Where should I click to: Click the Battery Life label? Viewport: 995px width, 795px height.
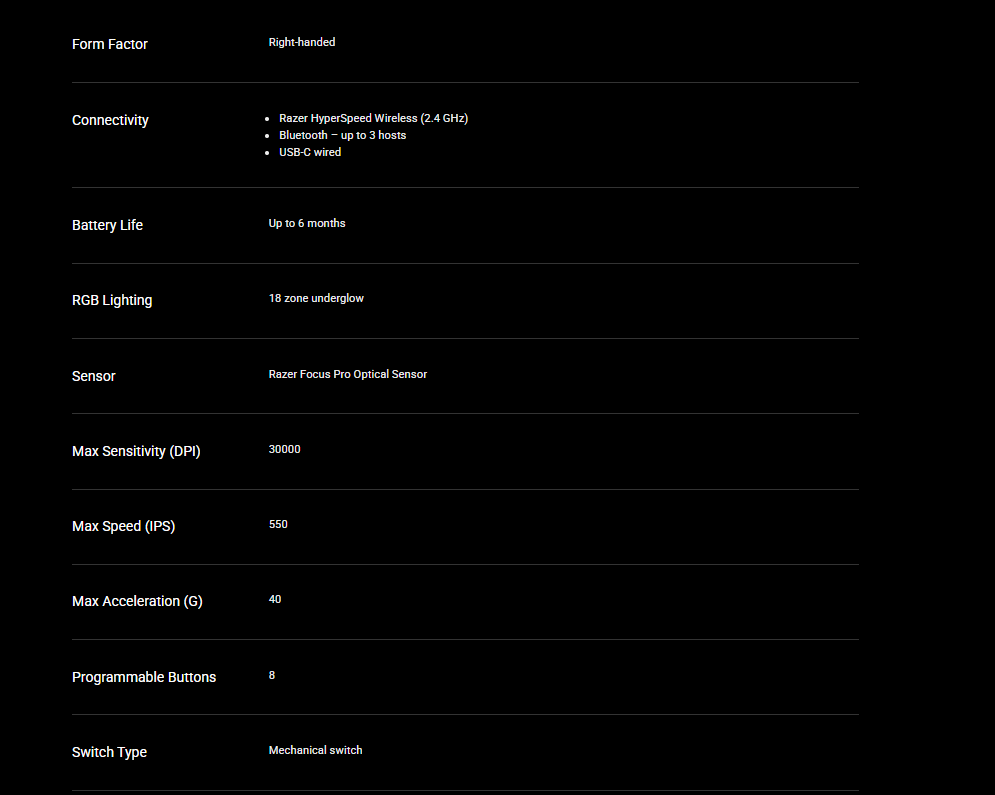pos(107,225)
